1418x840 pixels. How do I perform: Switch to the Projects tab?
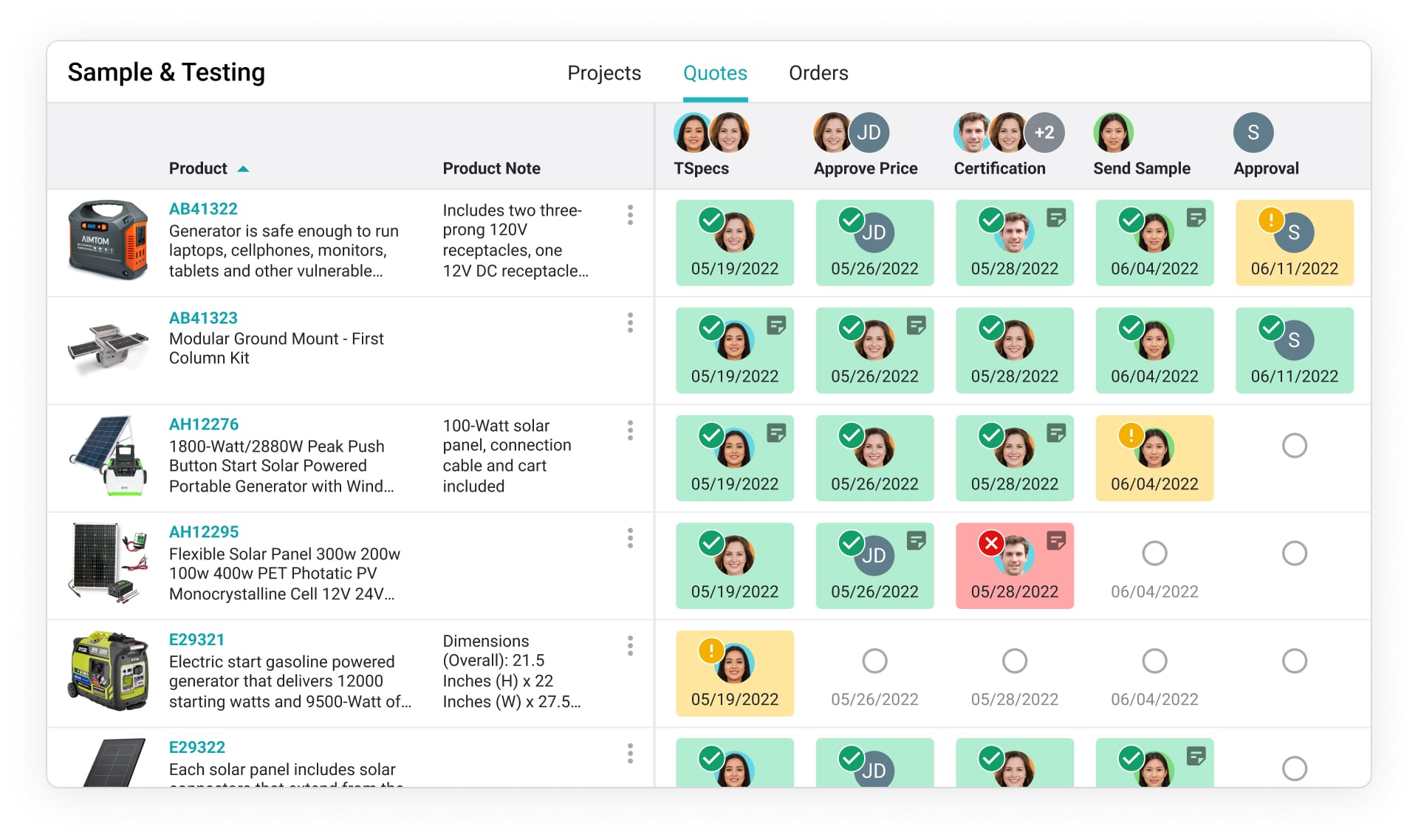click(x=603, y=73)
